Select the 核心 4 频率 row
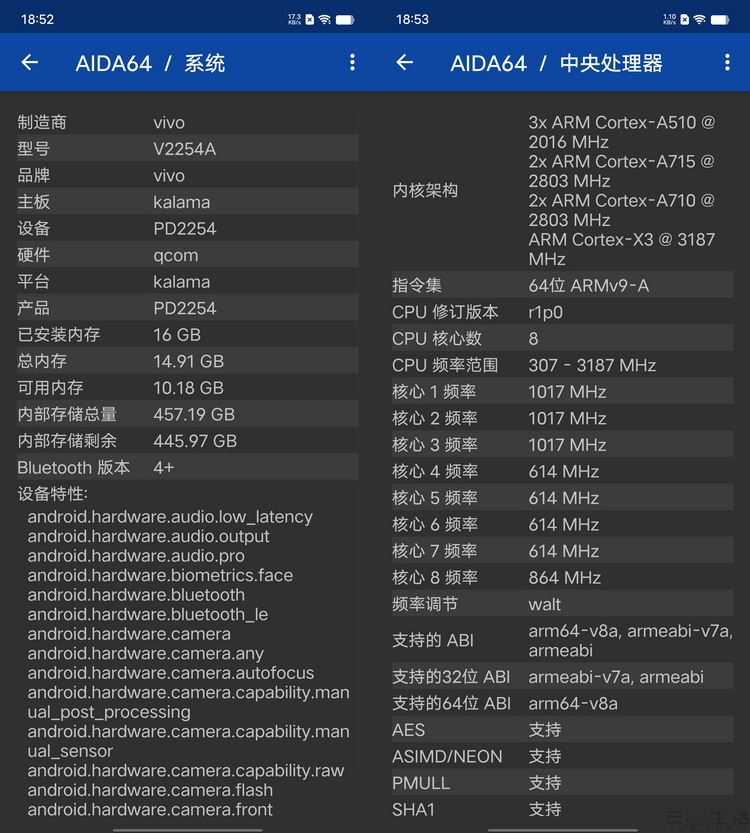Image resolution: width=750 pixels, height=833 pixels. [x=562, y=471]
